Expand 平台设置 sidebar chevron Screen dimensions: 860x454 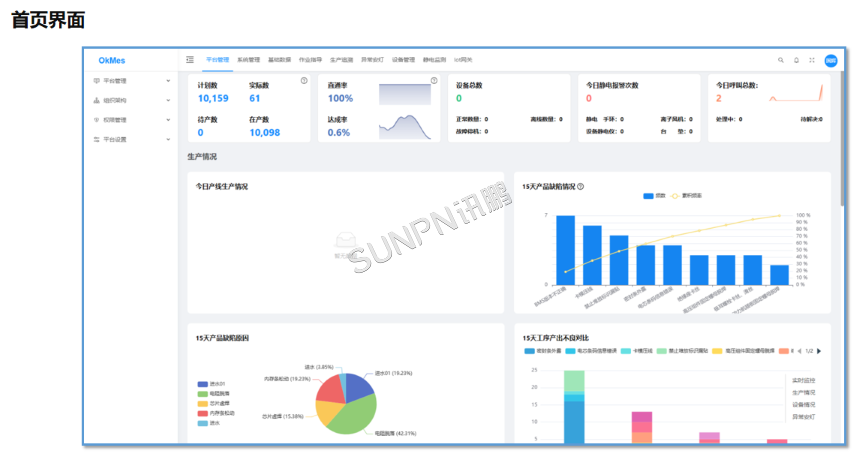[x=168, y=139]
